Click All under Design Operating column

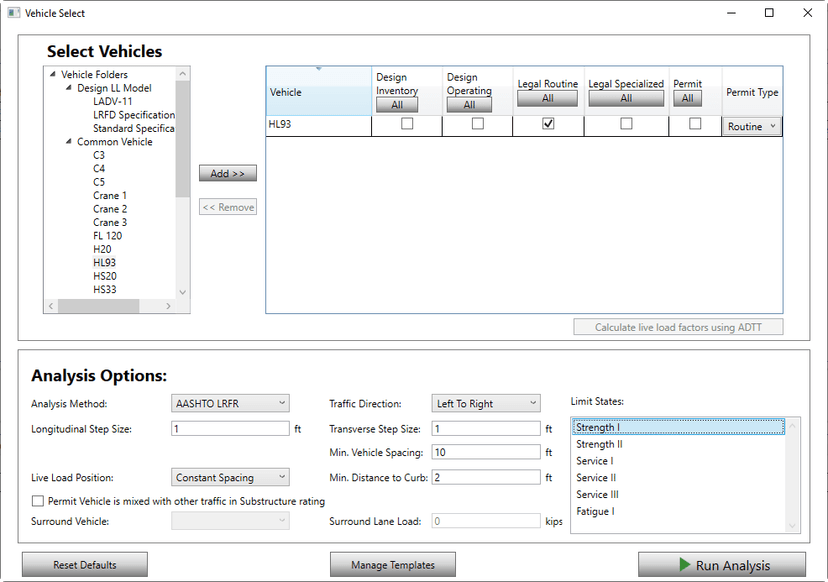[469, 105]
